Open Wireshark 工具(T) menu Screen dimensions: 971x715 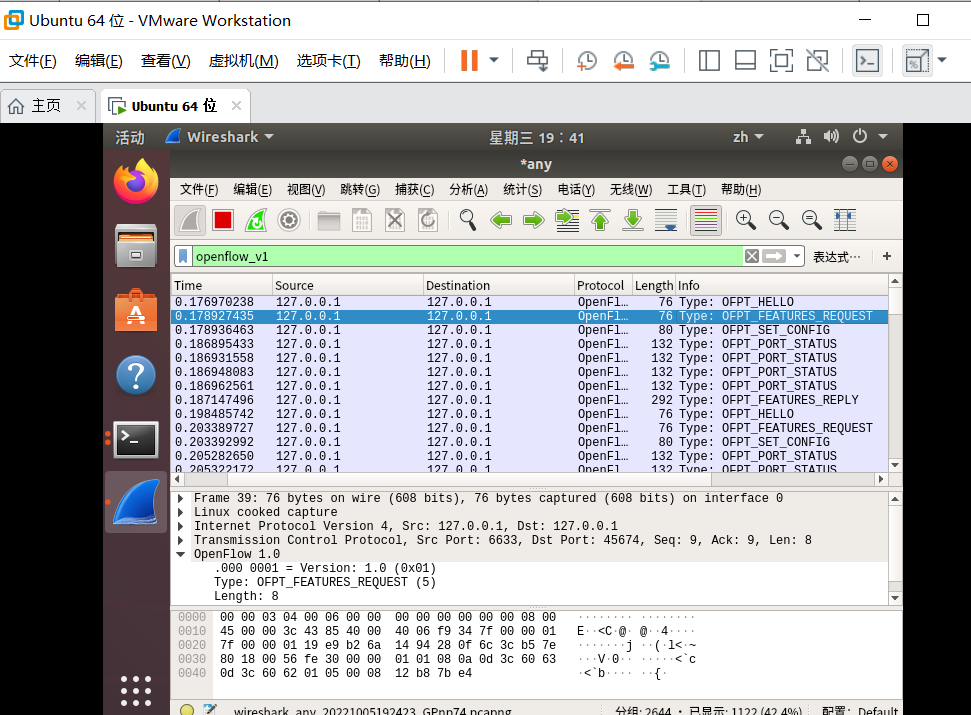click(x=686, y=189)
